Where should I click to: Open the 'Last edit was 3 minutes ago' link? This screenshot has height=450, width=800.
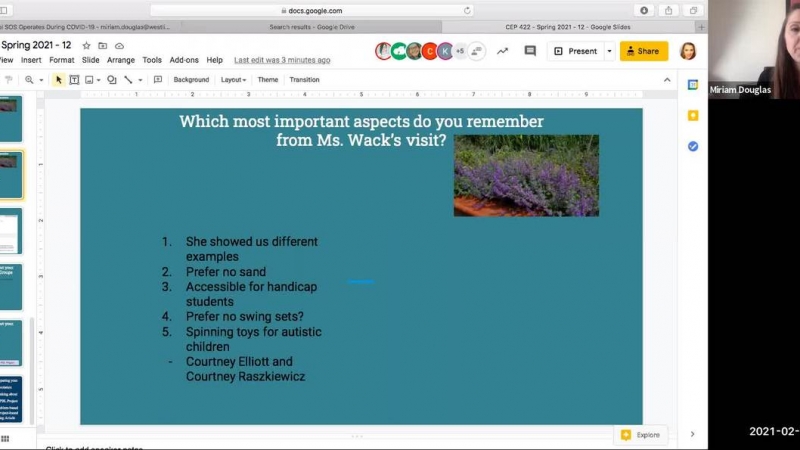pyautogui.click(x=282, y=60)
